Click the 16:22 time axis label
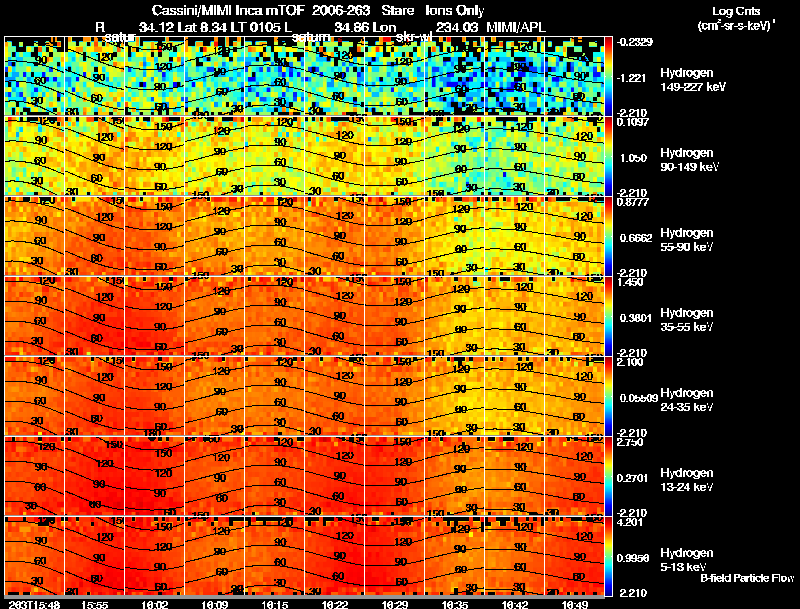 point(335,604)
